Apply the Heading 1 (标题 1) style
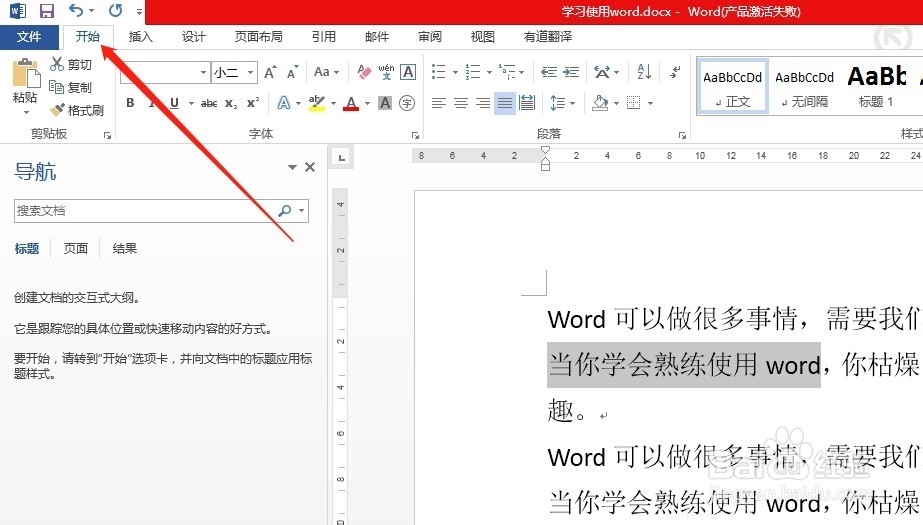This screenshot has width=923, height=525. pyautogui.click(x=876, y=86)
